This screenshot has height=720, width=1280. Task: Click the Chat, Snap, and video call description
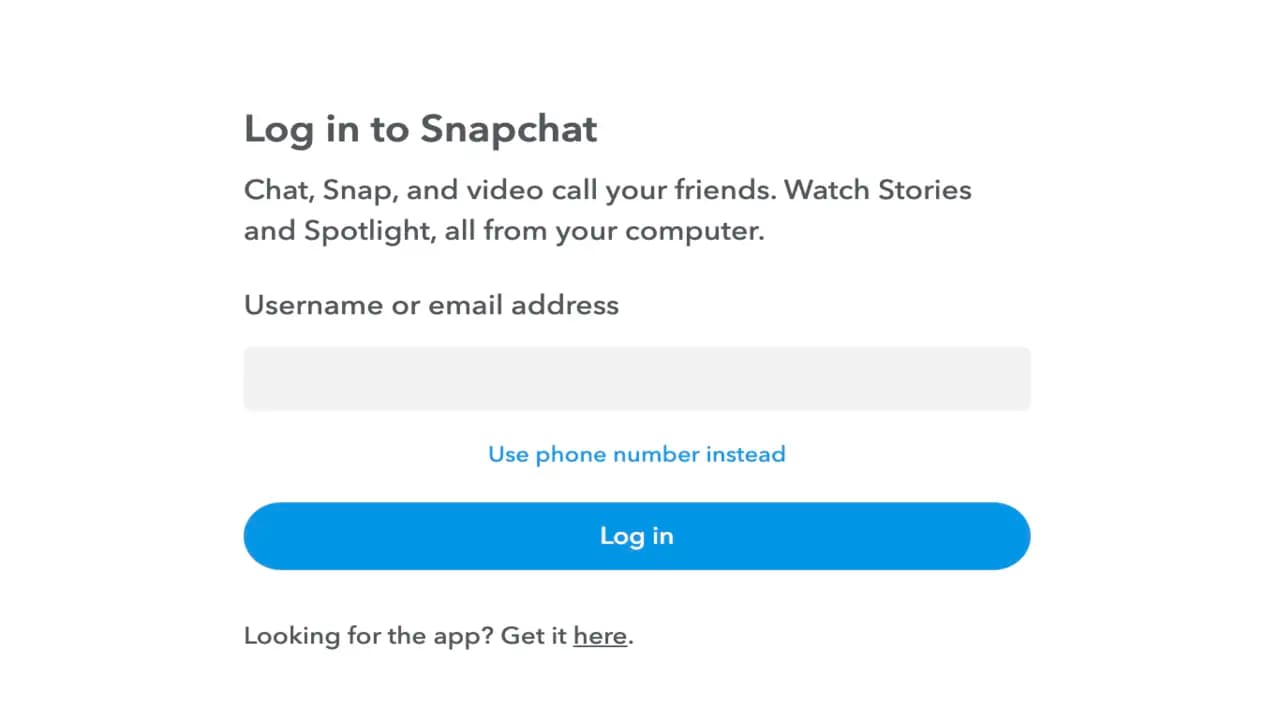click(x=607, y=210)
